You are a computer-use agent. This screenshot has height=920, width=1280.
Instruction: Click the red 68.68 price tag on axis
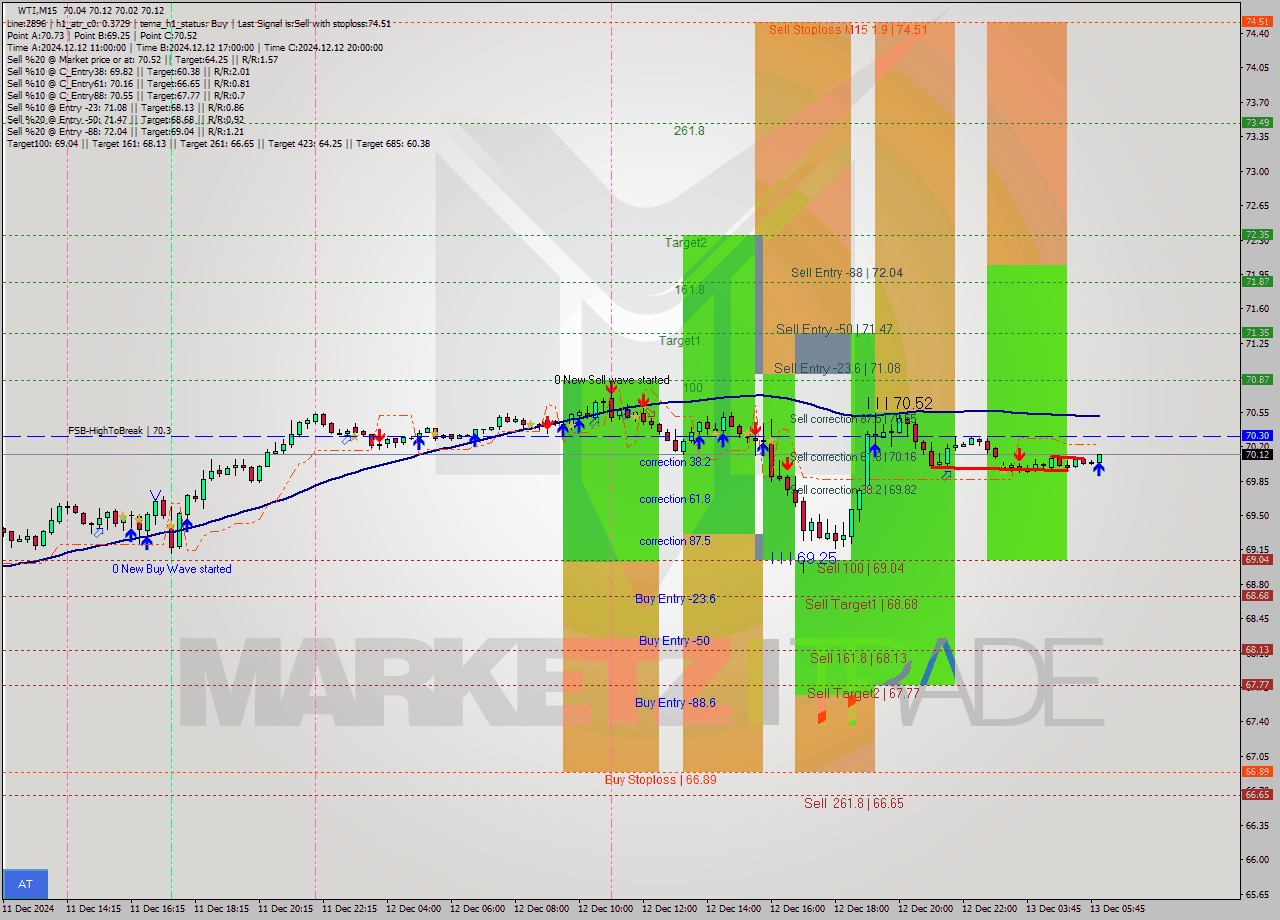pos(1256,596)
